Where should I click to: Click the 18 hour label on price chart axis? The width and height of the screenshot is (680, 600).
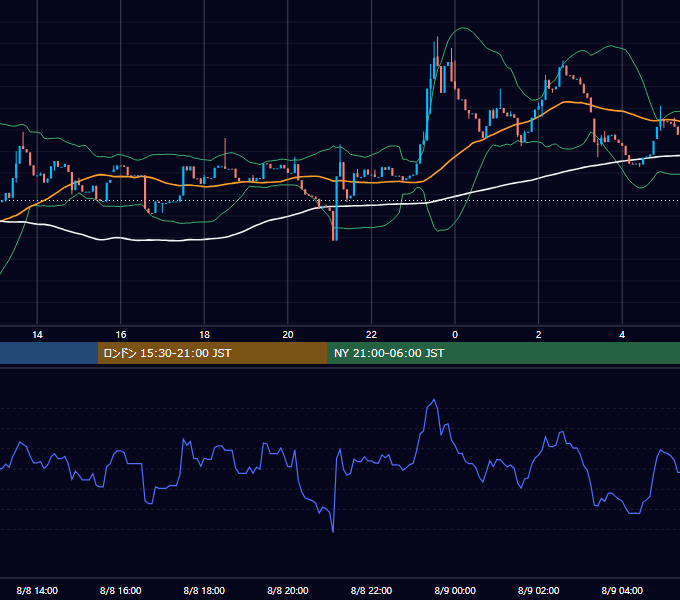click(x=204, y=335)
